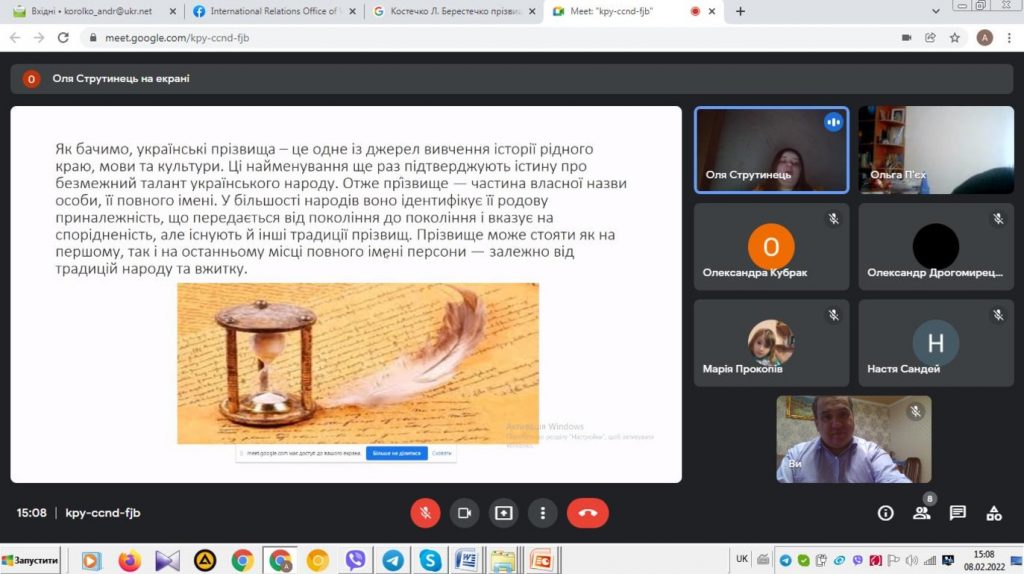Toggle the camera button off
The height and width of the screenshot is (574, 1024).
pyautogui.click(x=464, y=513)
